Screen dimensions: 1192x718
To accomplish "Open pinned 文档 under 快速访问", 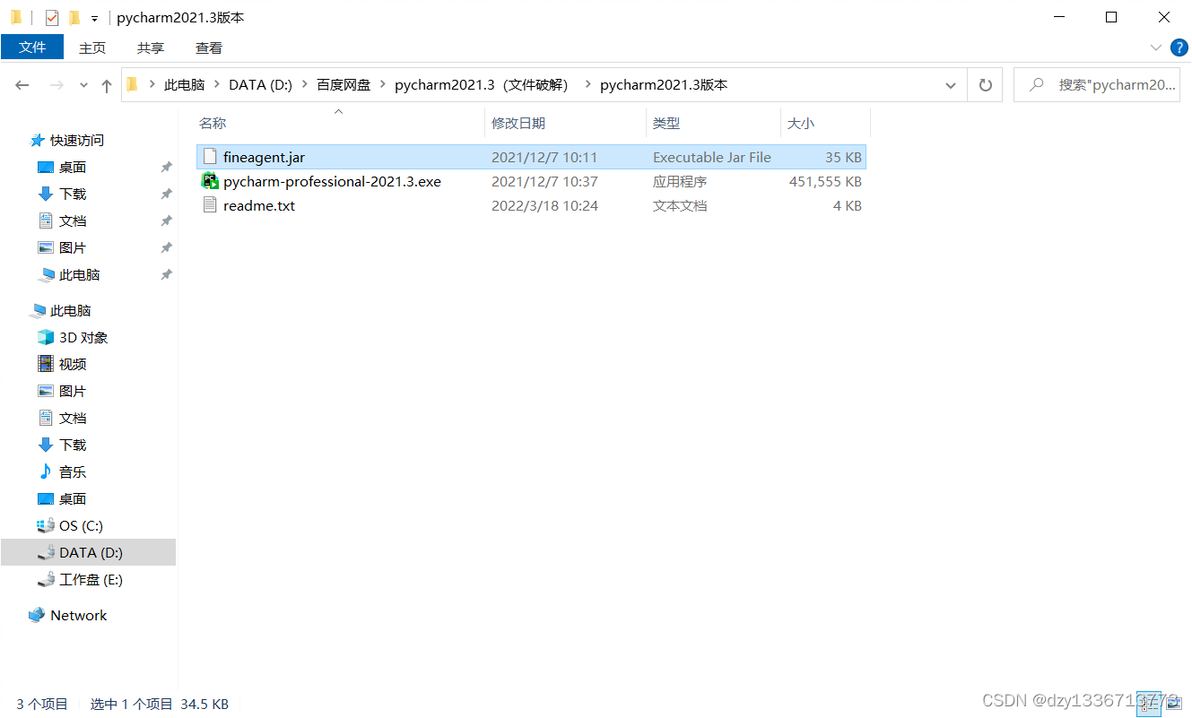I will pos(72,221).
